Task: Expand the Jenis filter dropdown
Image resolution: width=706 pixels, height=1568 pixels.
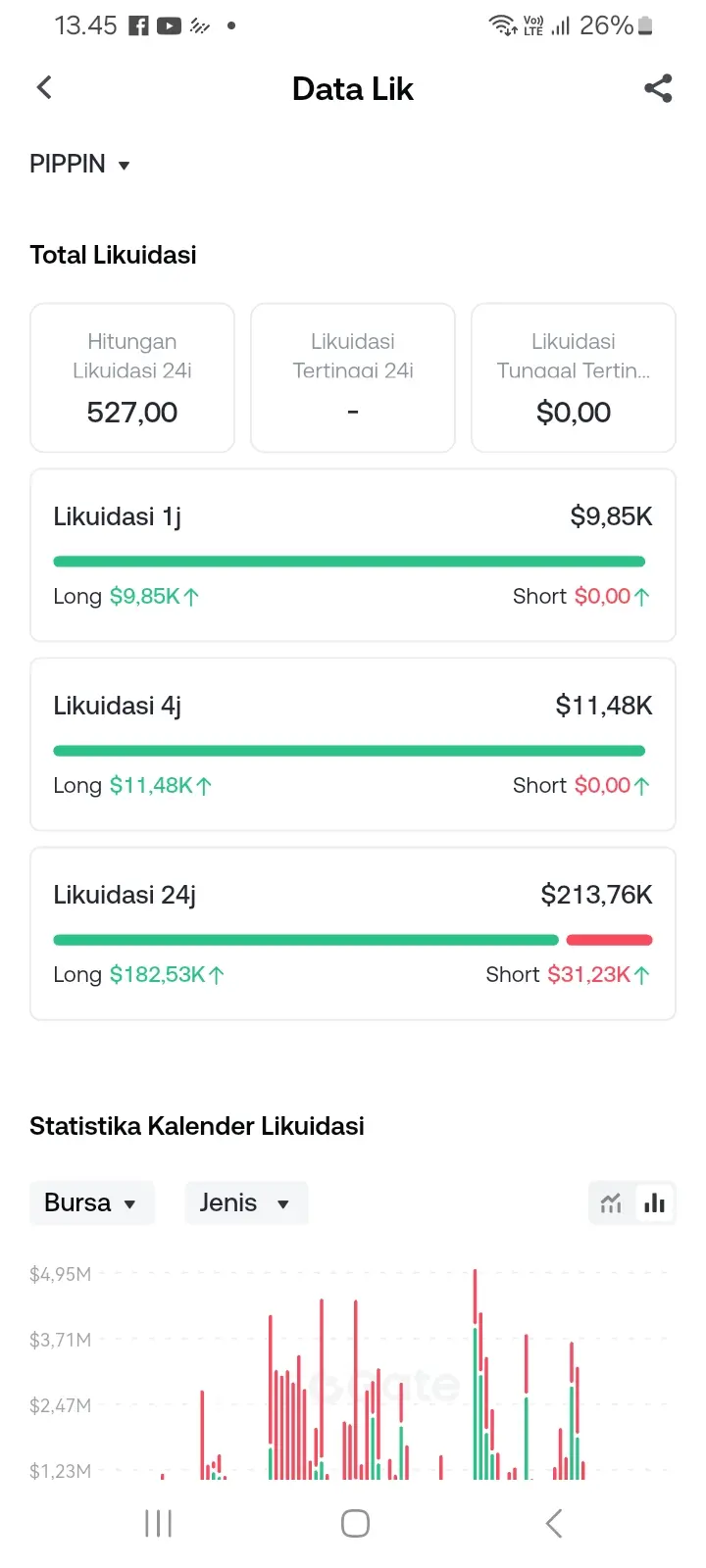Action: pyautogui.click(x=245, y=1203)
